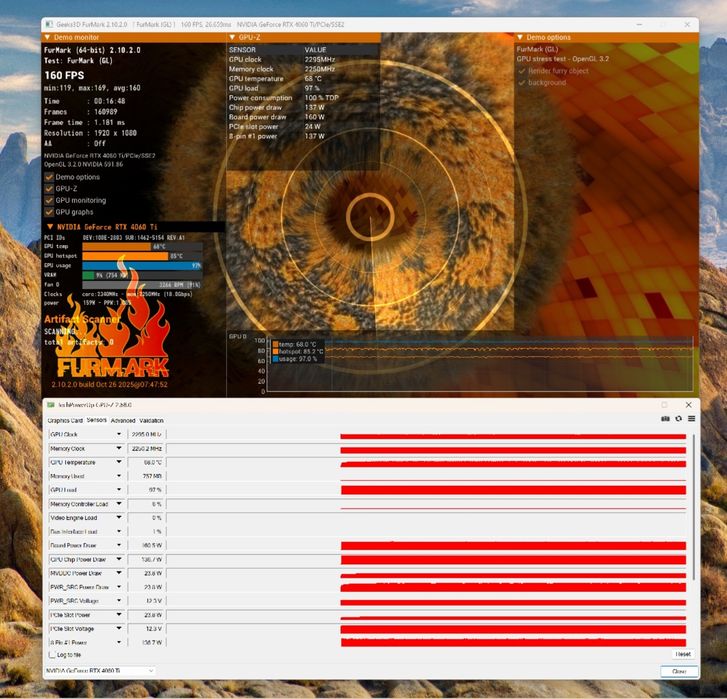Click the 'min:119, max:169, avg:160' line
Screen dimensions: 727x699
92,88
